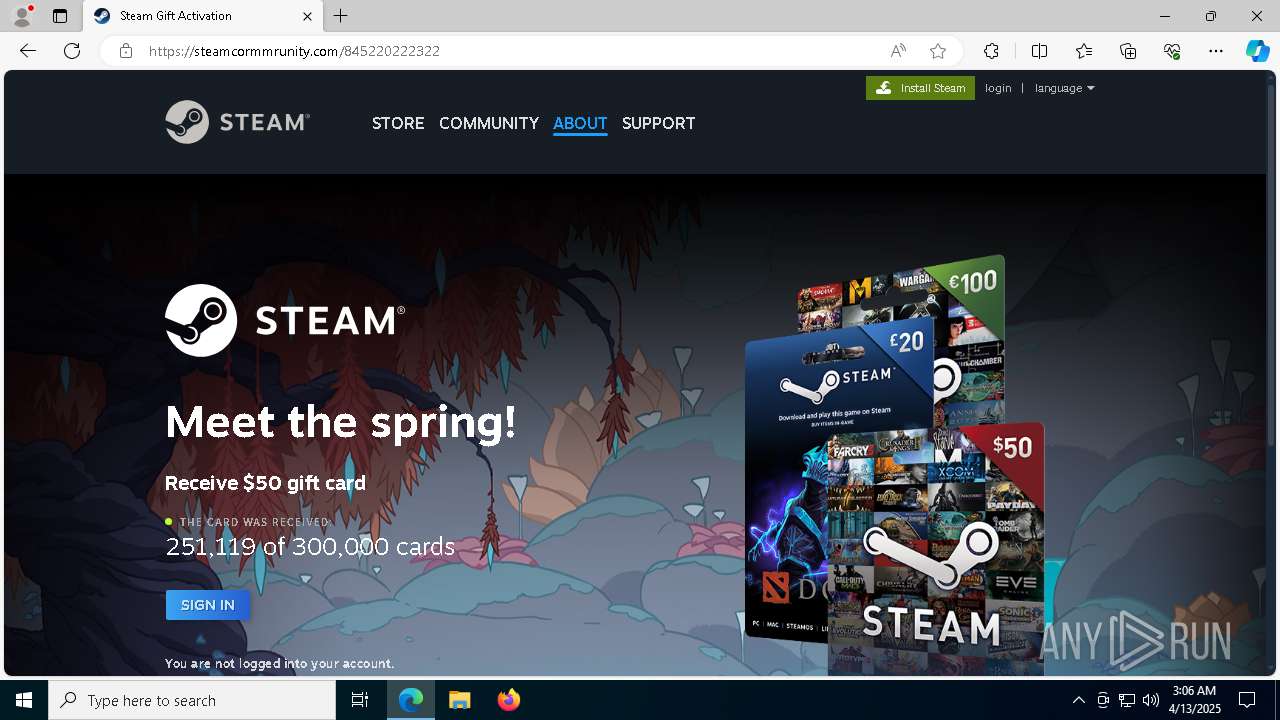
Task: Click 'You are not logged into your account.' text
Action: pyautogui.click(x=280, y=663)
